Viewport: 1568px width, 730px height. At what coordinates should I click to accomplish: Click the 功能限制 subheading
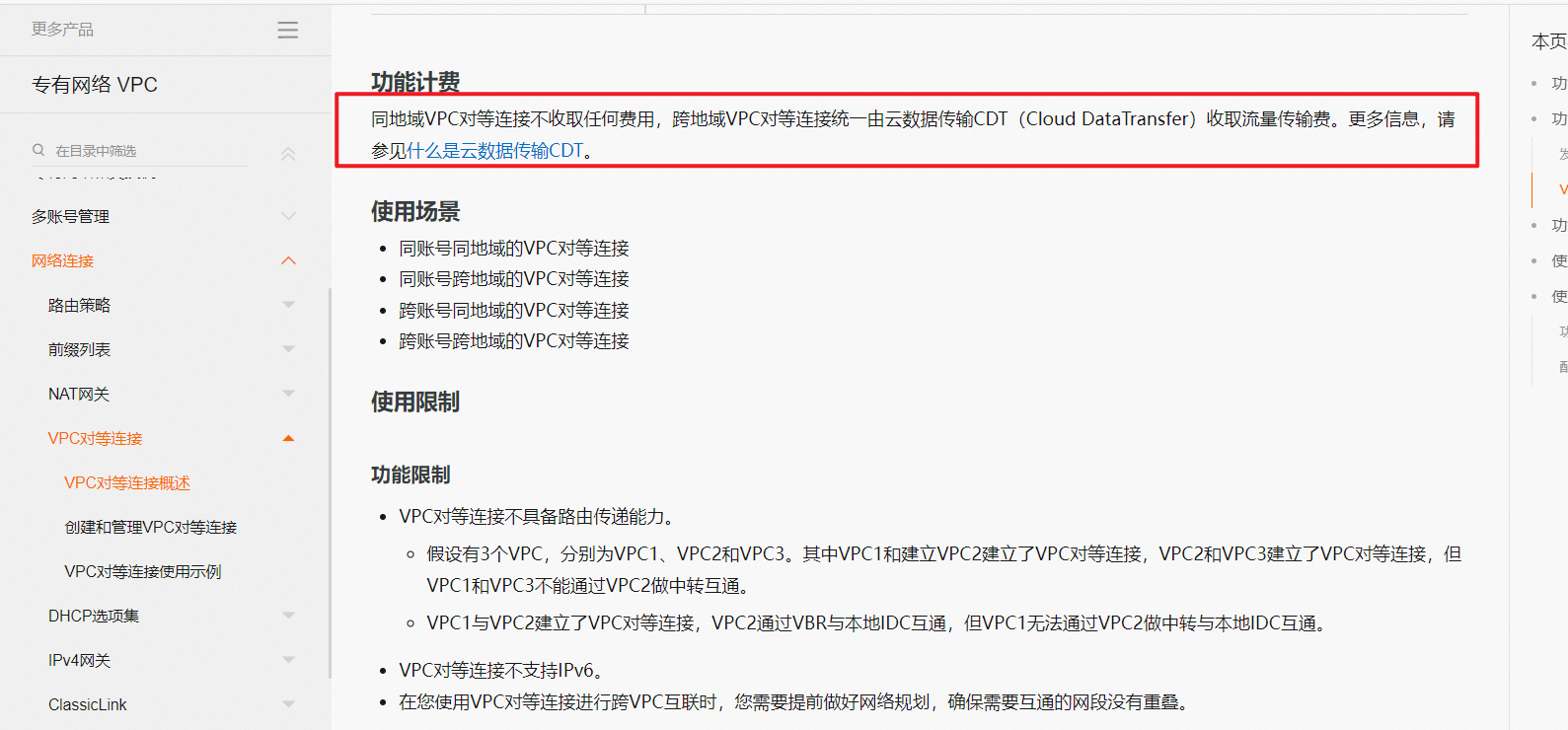tap(411, 474)
